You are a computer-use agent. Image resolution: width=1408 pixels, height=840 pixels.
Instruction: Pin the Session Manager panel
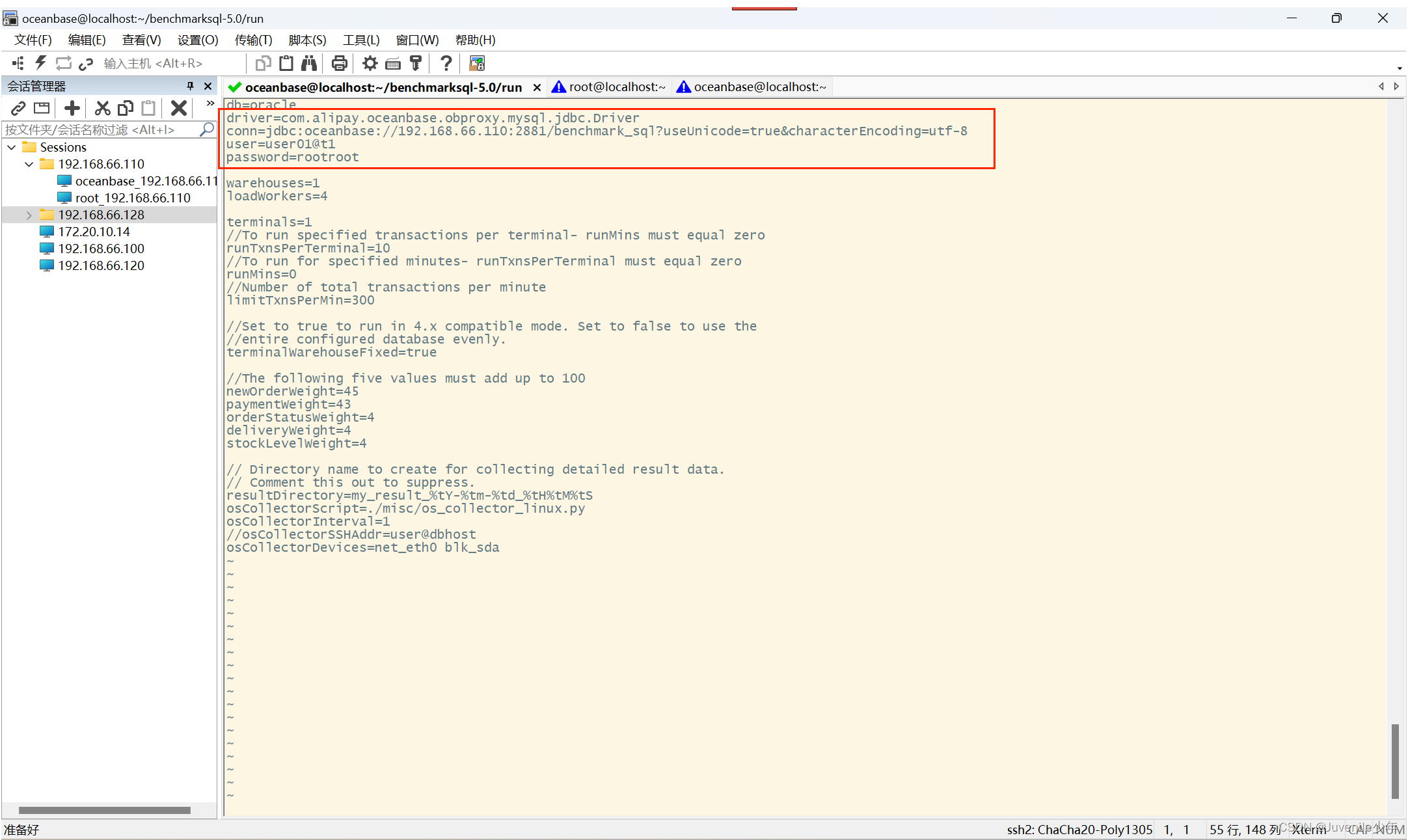(x=190, y=86)
